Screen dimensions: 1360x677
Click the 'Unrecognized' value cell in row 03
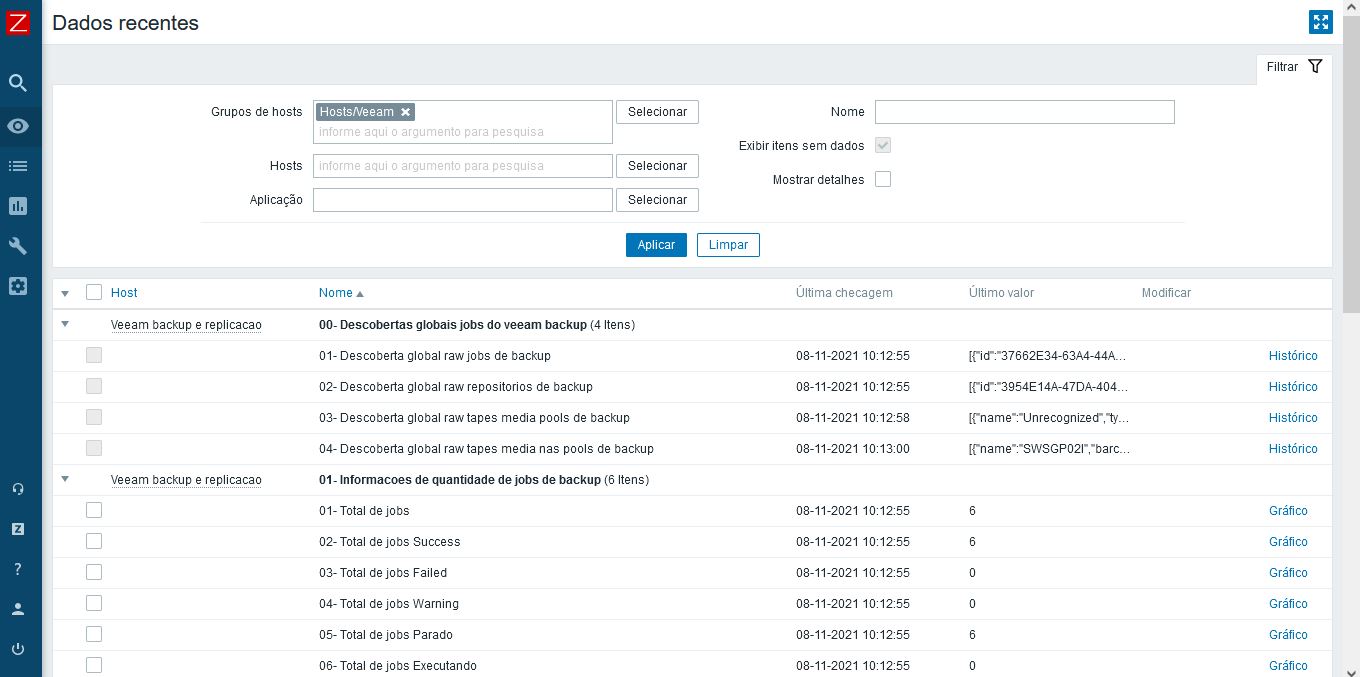coord(1049,418)
